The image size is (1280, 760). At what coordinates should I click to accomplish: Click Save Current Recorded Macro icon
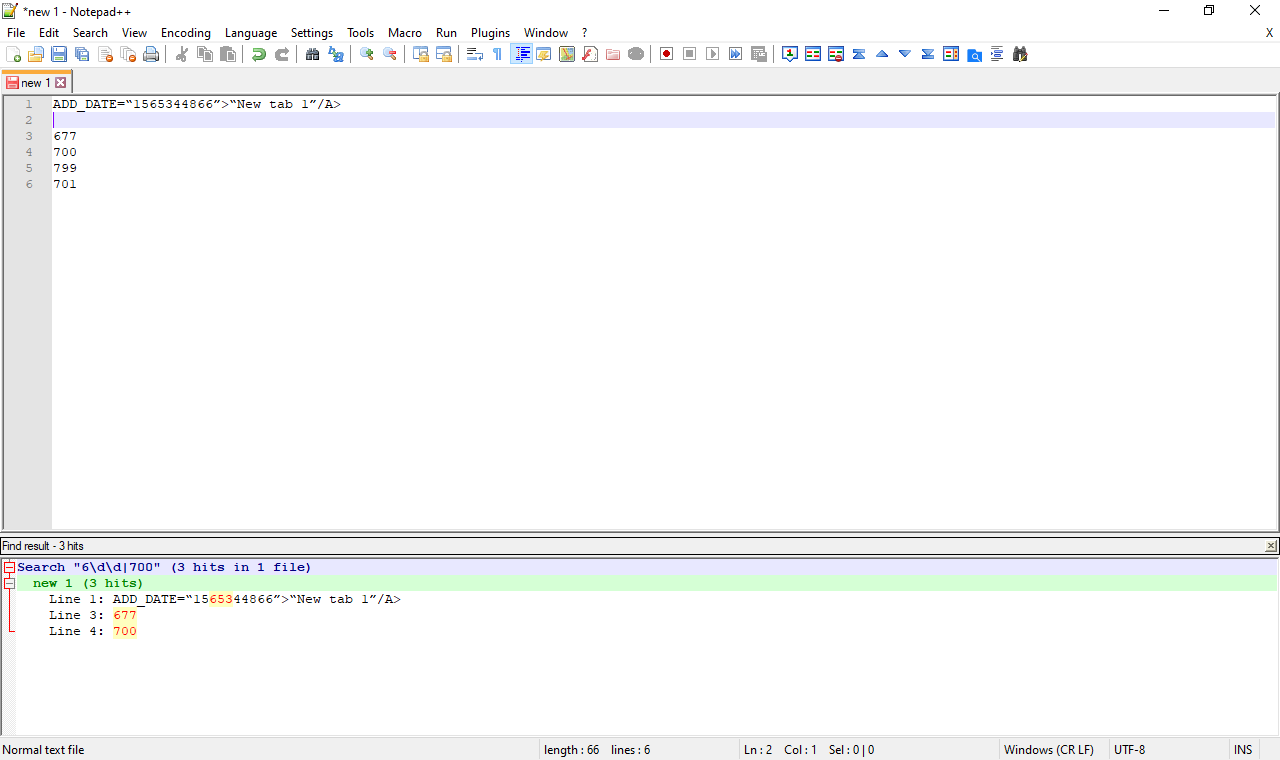759,54
